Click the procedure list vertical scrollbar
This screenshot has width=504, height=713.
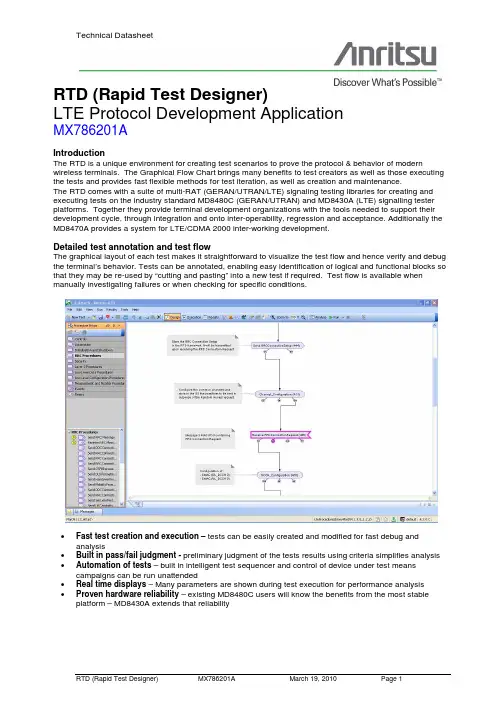121,467
